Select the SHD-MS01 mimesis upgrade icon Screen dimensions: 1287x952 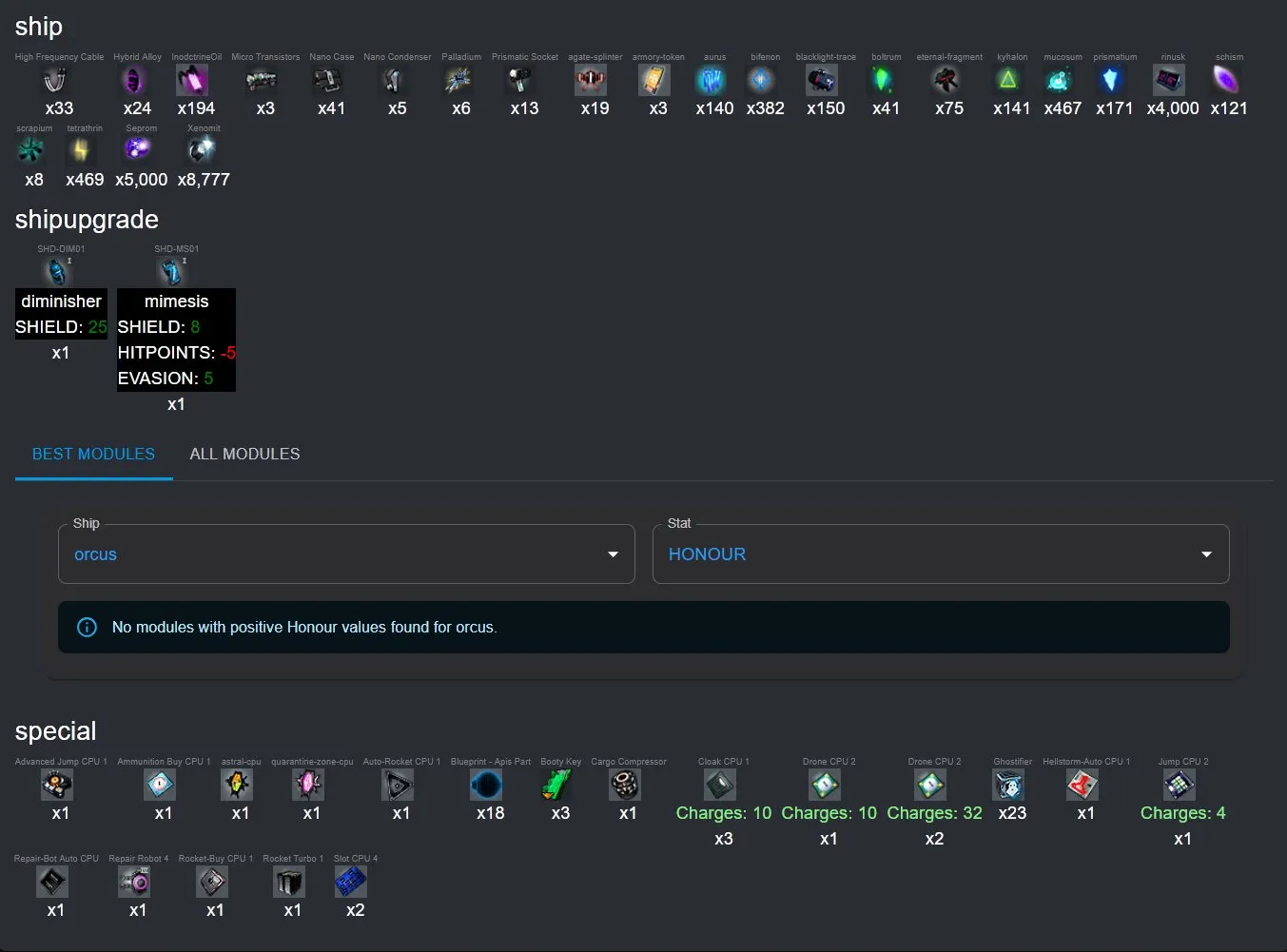[174, 271]
